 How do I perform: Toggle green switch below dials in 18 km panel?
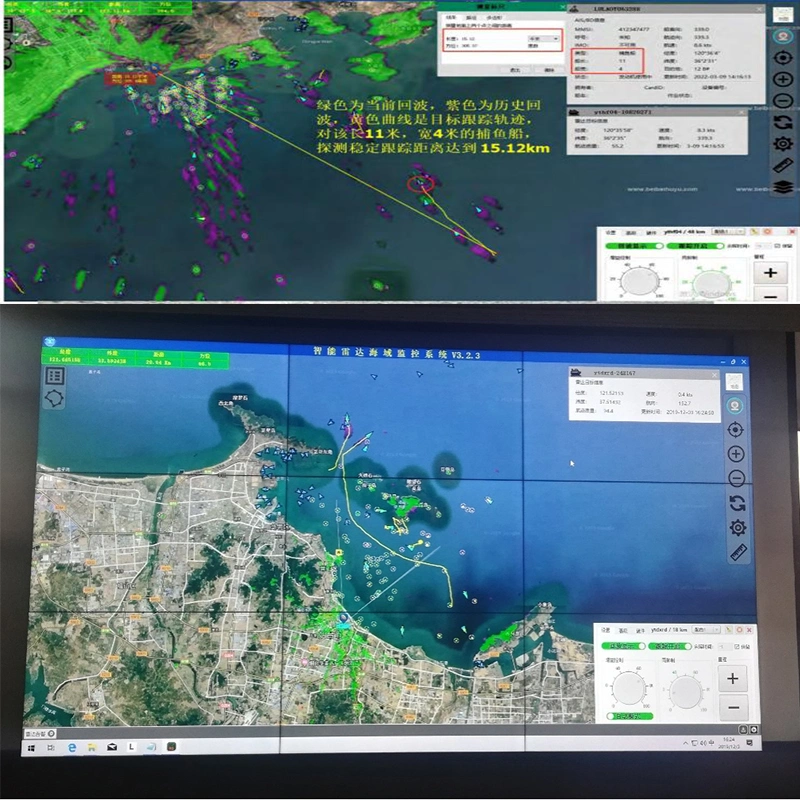click(x=630, y=716)
